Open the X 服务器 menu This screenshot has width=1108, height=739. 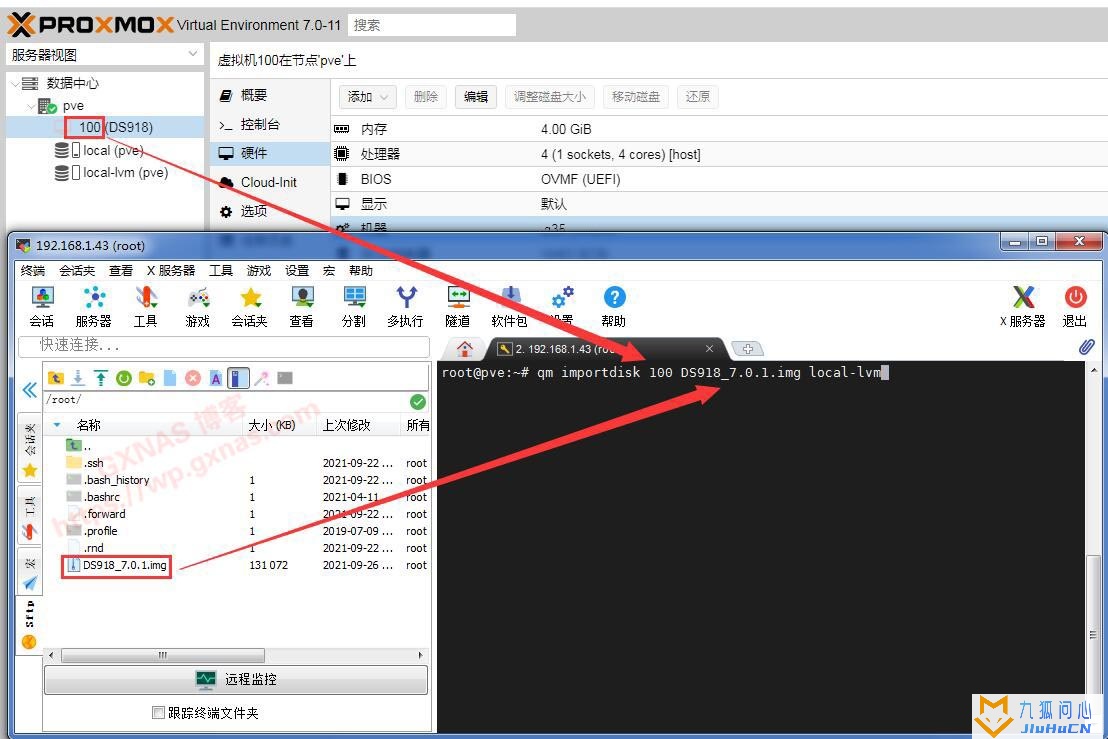170,271
